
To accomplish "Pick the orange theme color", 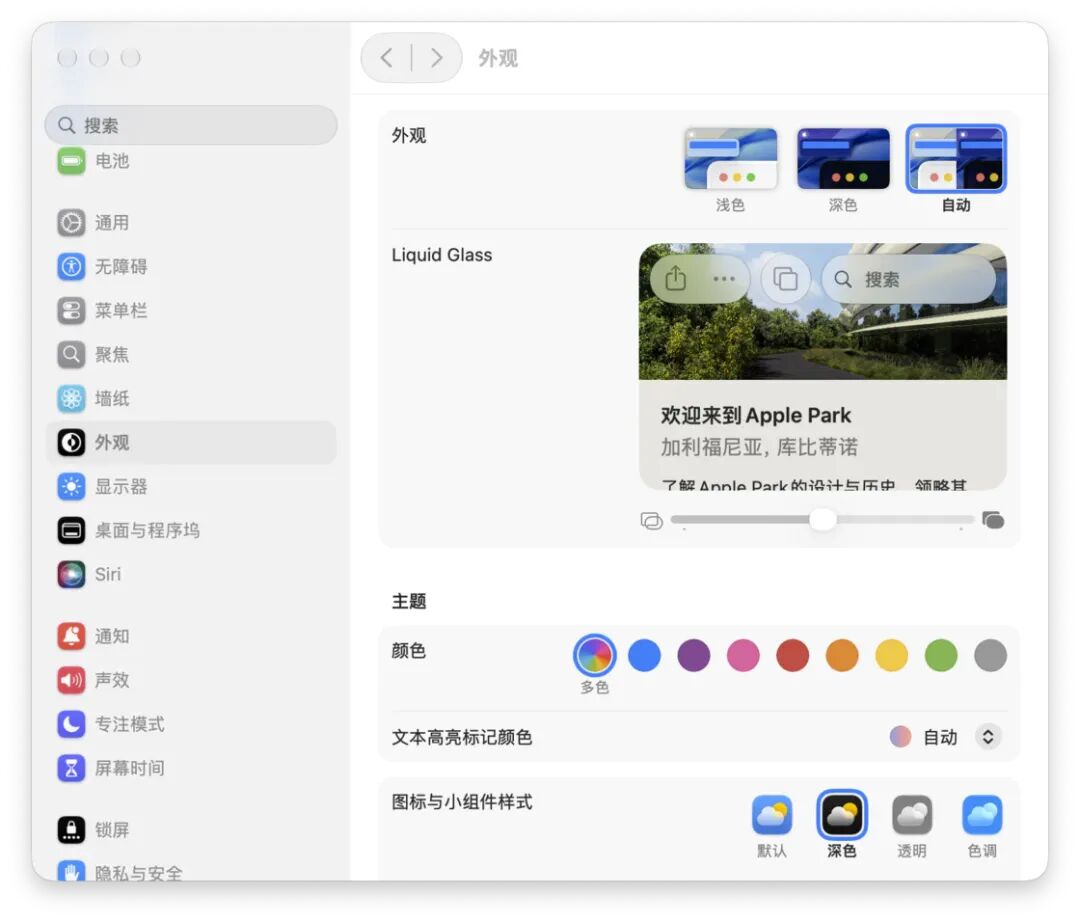I will point(842,655).
